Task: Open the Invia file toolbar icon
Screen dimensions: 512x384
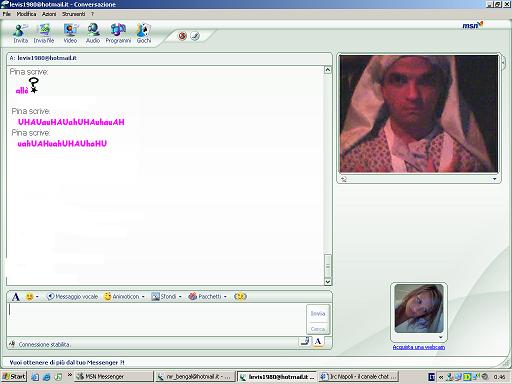Action: [x=44, y=33]
